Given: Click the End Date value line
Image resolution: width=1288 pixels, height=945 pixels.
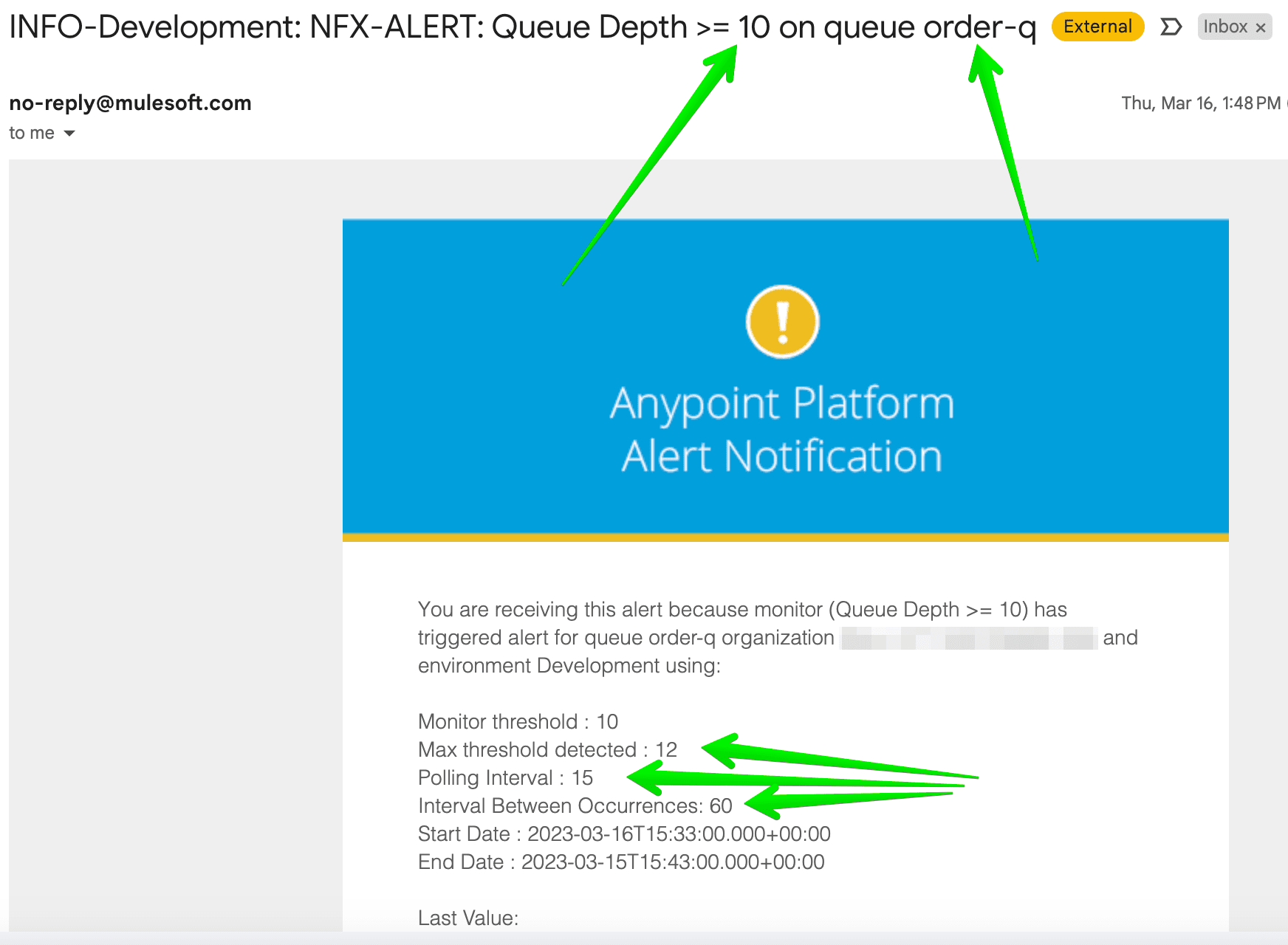Looking at the screenshot, I should point(621,862).
